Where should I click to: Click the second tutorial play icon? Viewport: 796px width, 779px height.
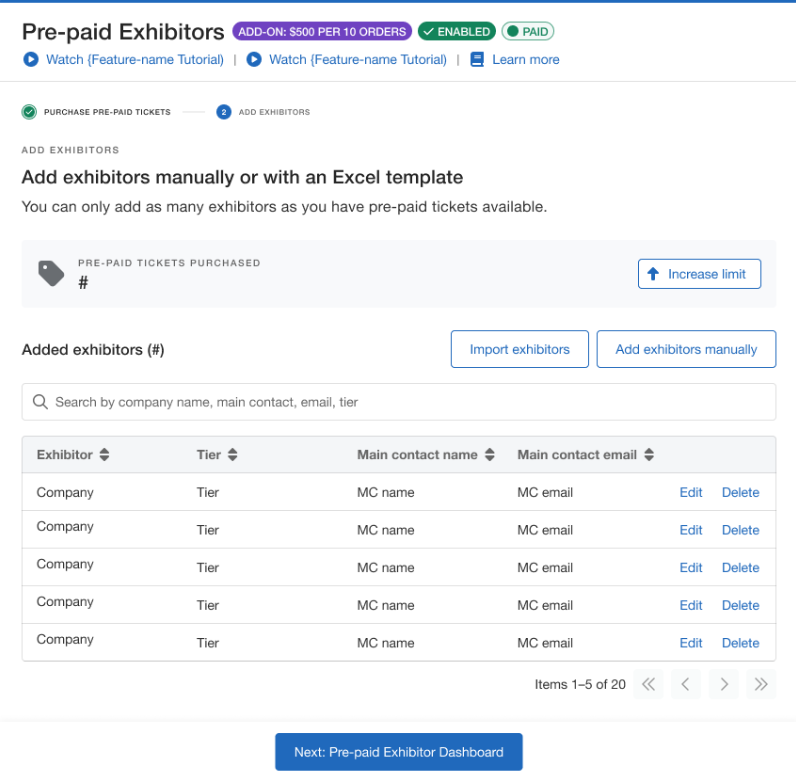(254, 60)
